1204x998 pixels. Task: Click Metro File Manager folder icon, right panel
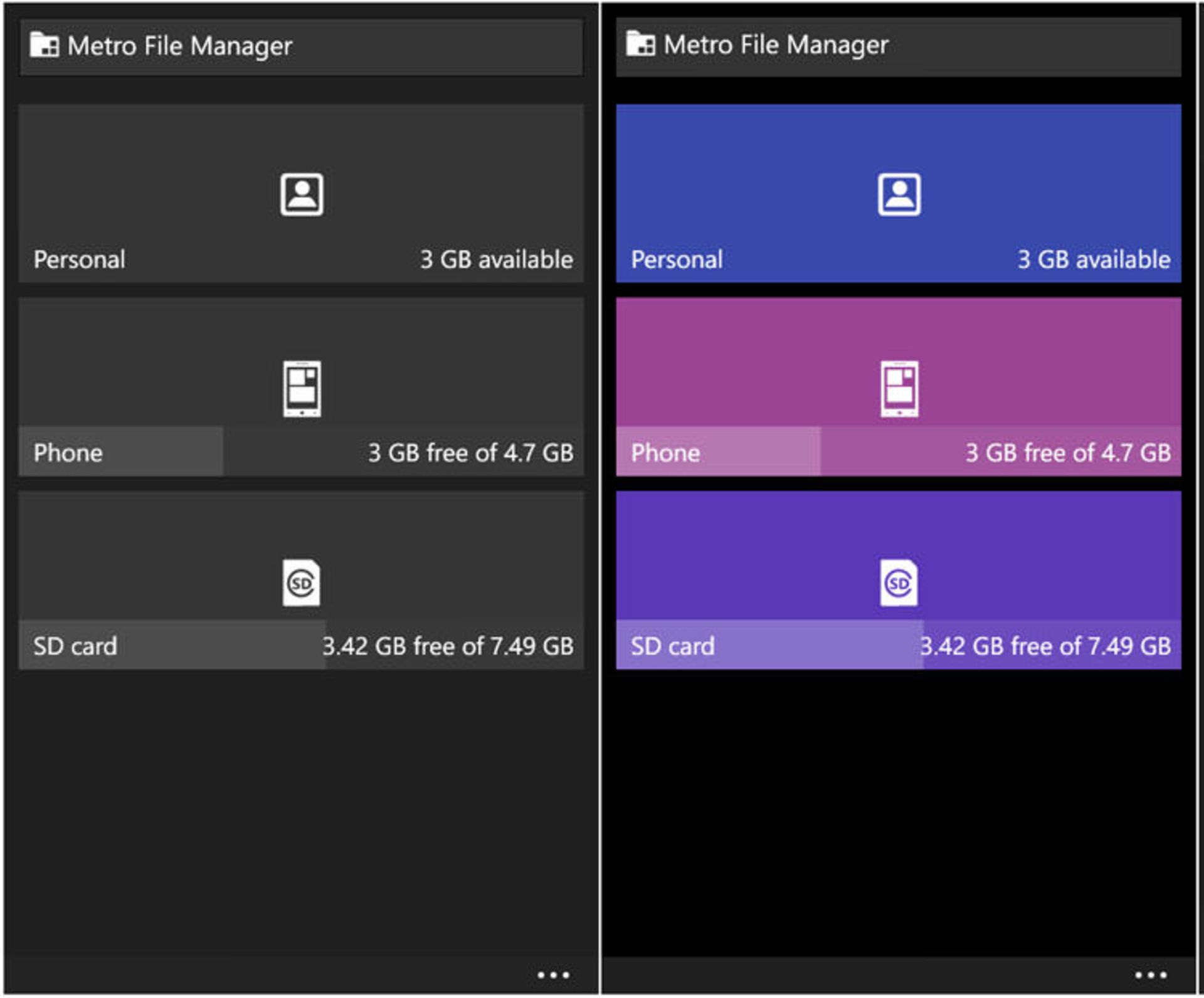641,43
